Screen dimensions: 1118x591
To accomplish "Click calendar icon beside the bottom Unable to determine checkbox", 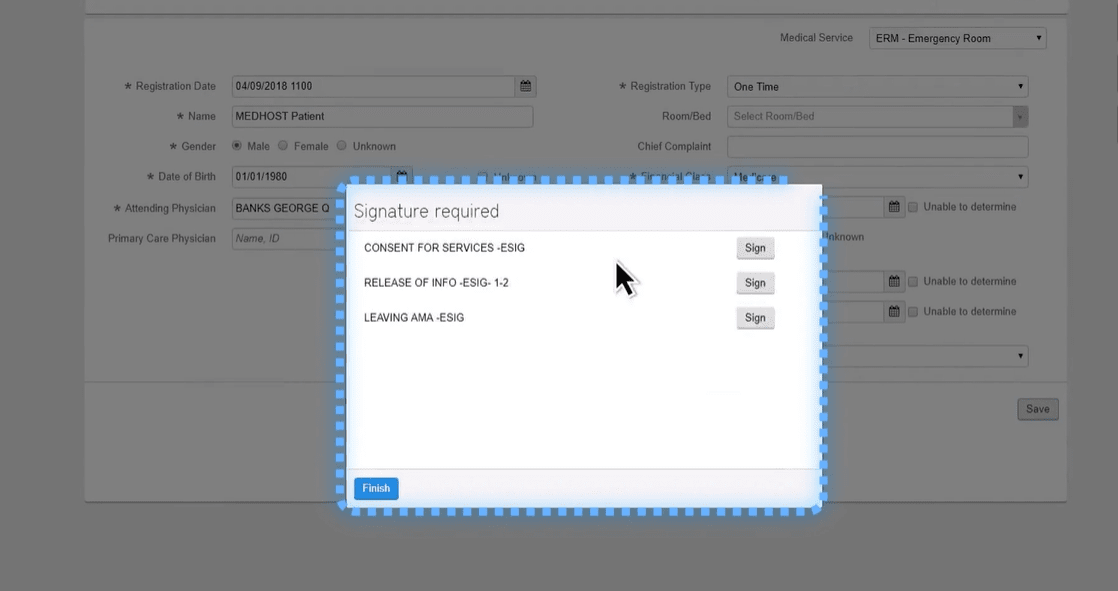I will pyautogui.click(x=893, y=311).
